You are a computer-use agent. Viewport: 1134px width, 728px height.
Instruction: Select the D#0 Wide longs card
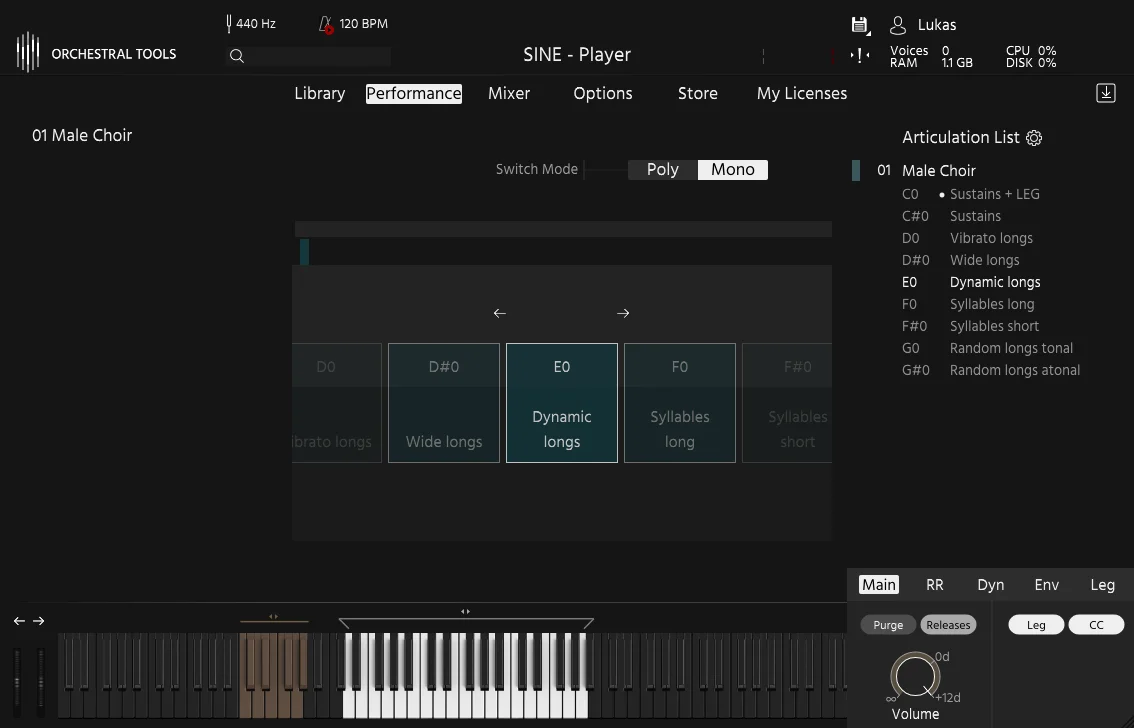click(444, 403)
